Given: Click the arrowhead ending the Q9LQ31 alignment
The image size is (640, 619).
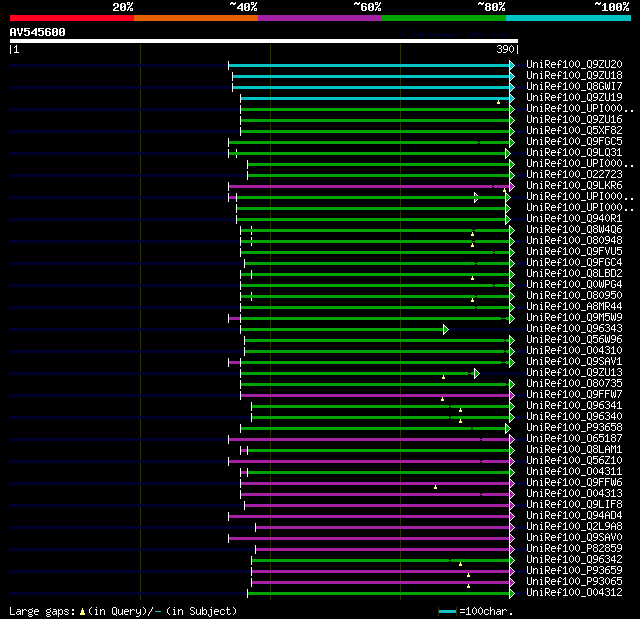Looking at the screenshot, I should [508, 153].
